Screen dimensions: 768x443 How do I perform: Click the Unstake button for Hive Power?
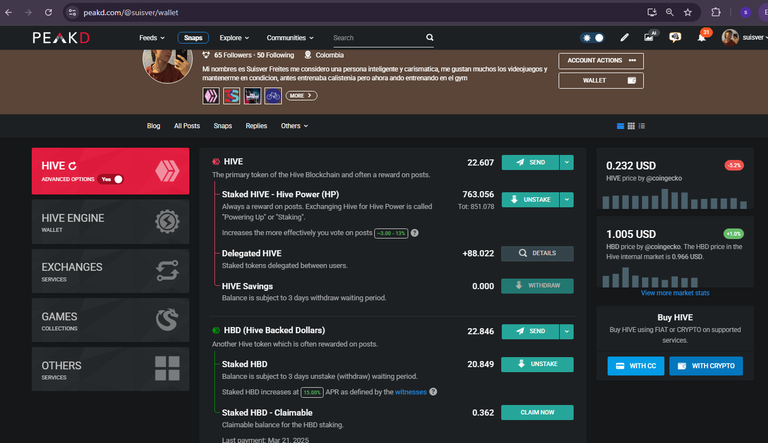530,199
